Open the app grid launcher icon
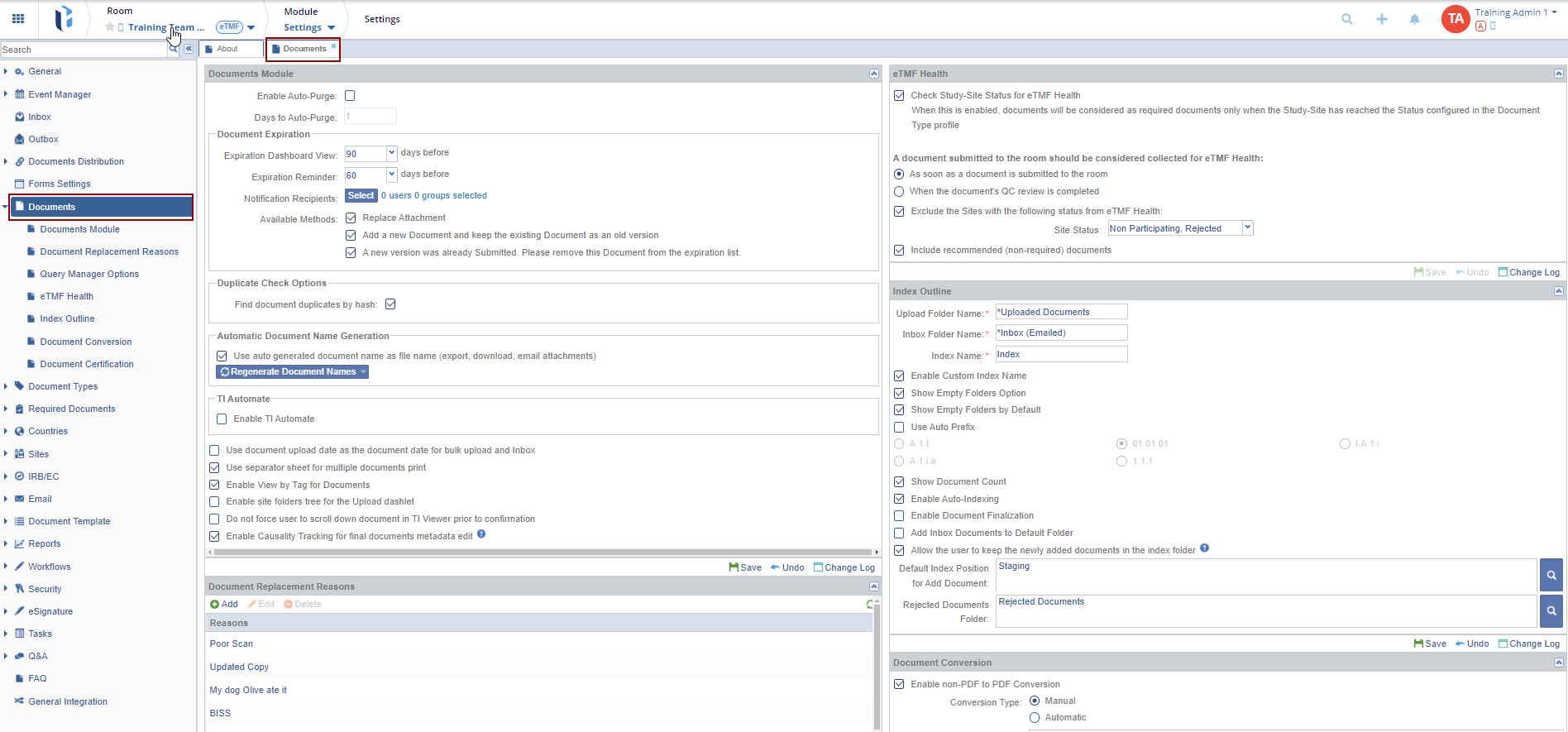 coord(18,18)
